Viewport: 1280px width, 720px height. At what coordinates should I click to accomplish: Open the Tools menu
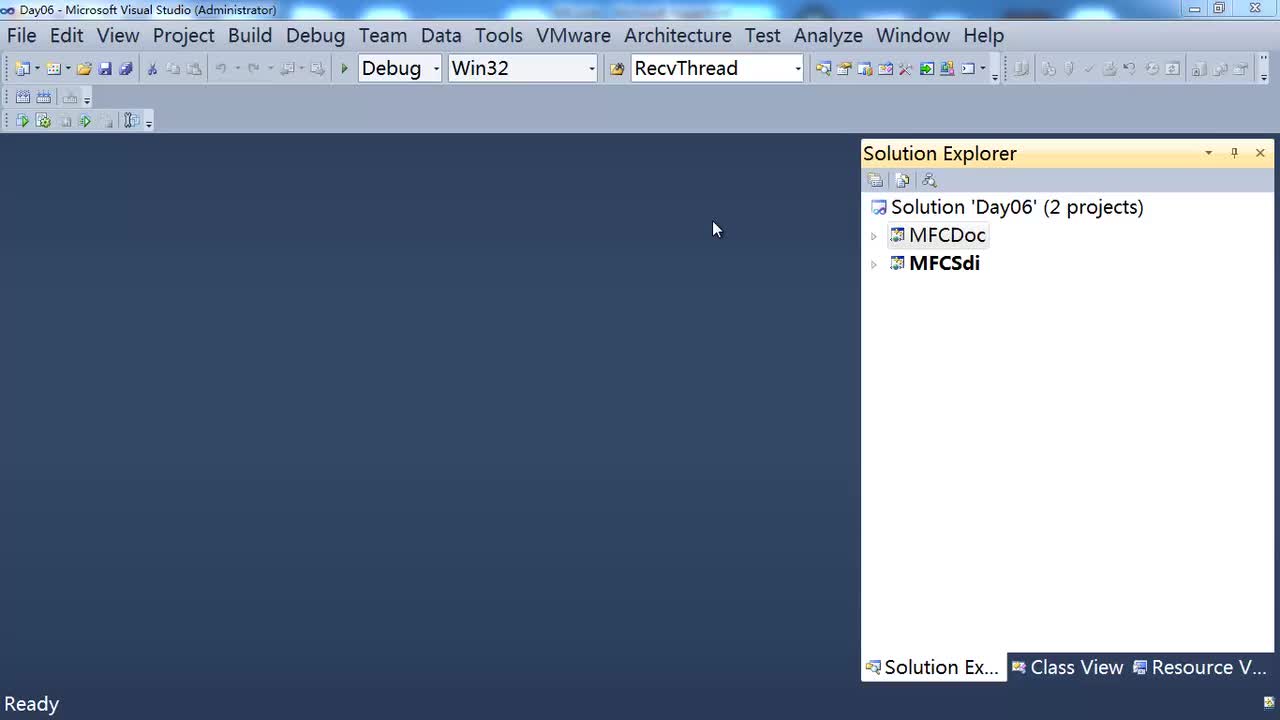point(499,35)
